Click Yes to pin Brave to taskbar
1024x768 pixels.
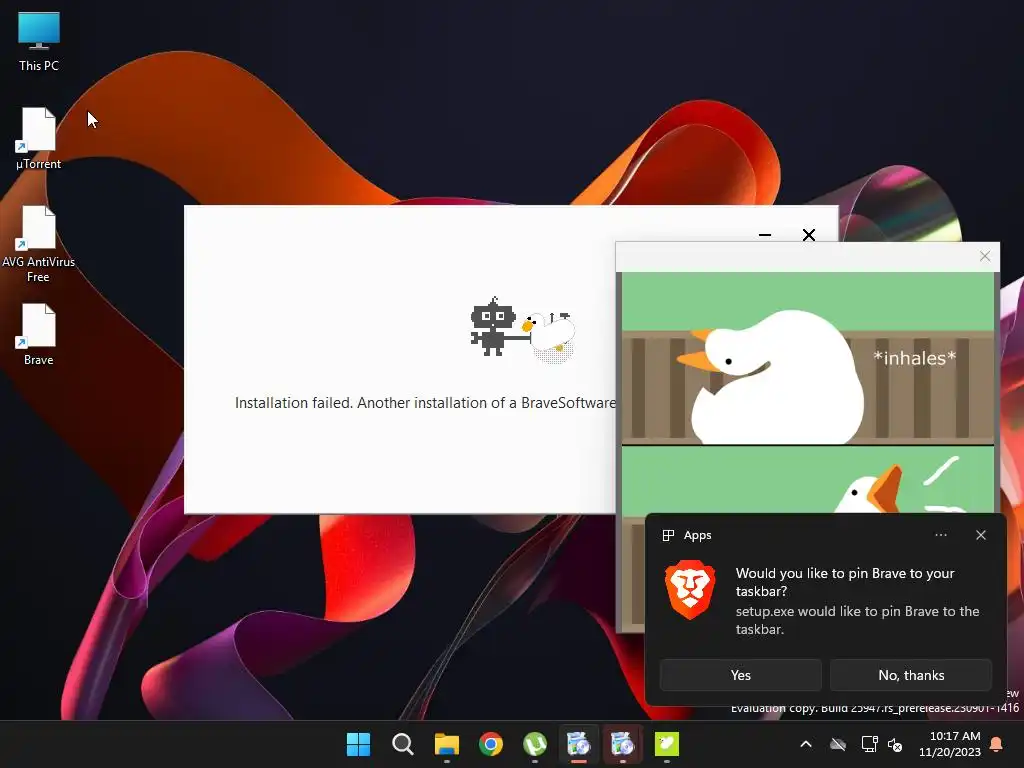(741, 675)
